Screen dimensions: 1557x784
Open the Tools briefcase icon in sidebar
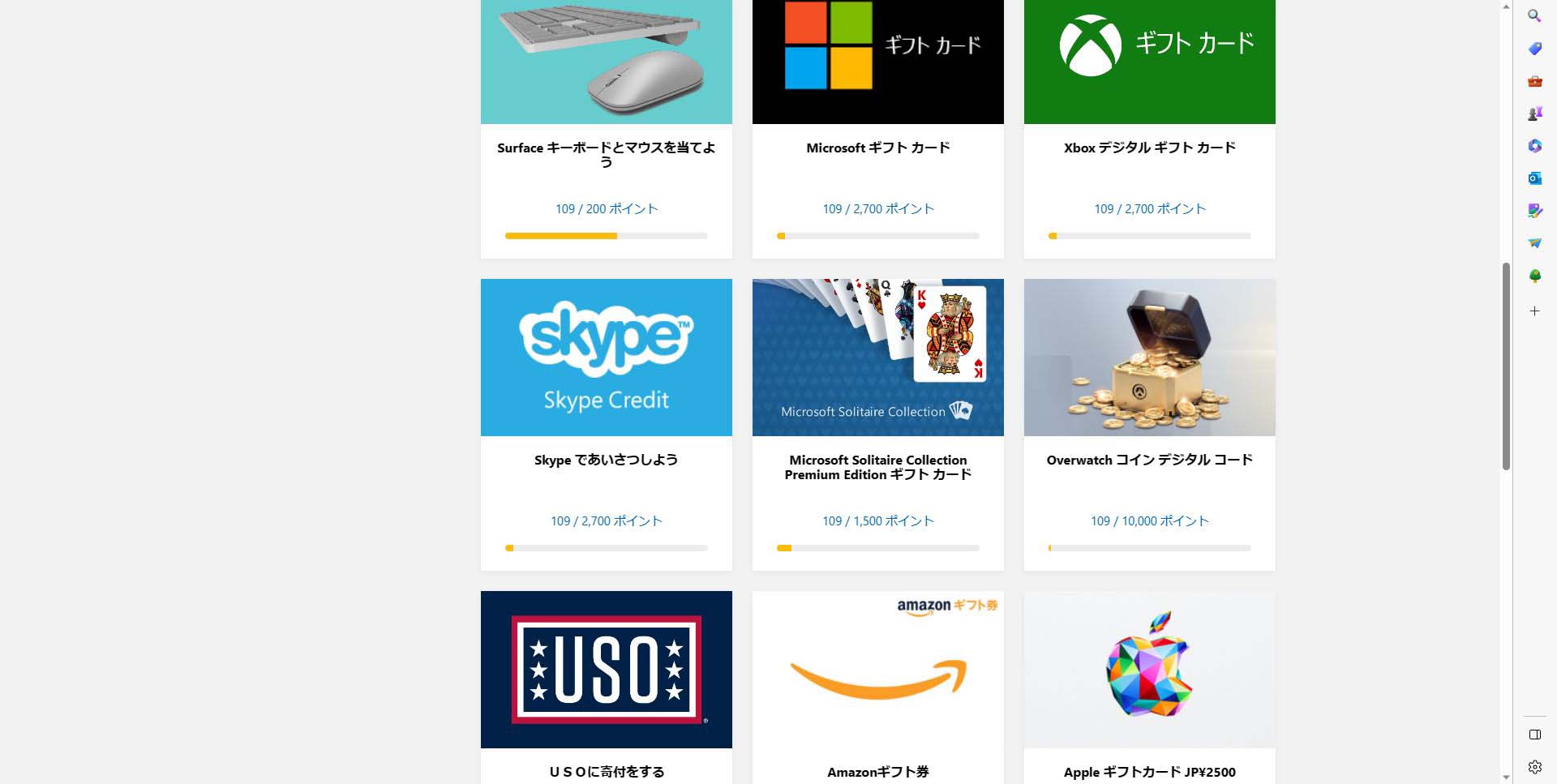[1534, 81]
